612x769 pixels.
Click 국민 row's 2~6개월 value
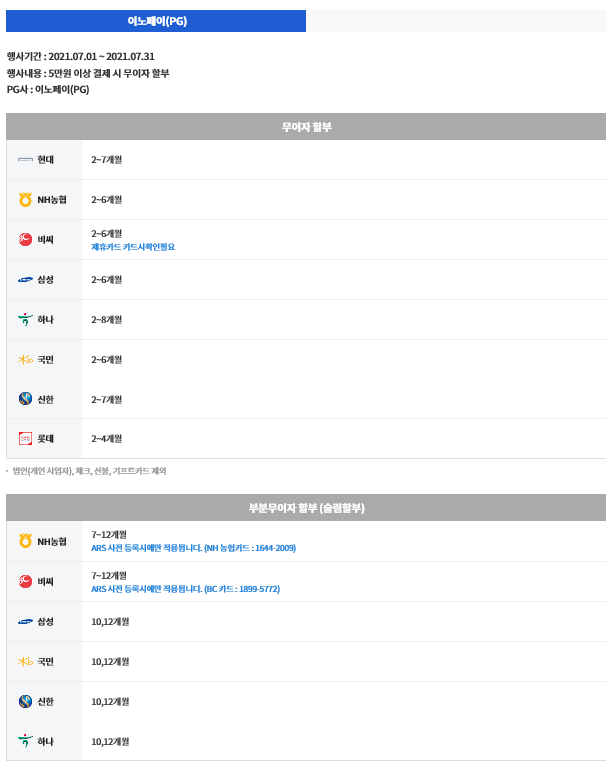tap(106, 359)
